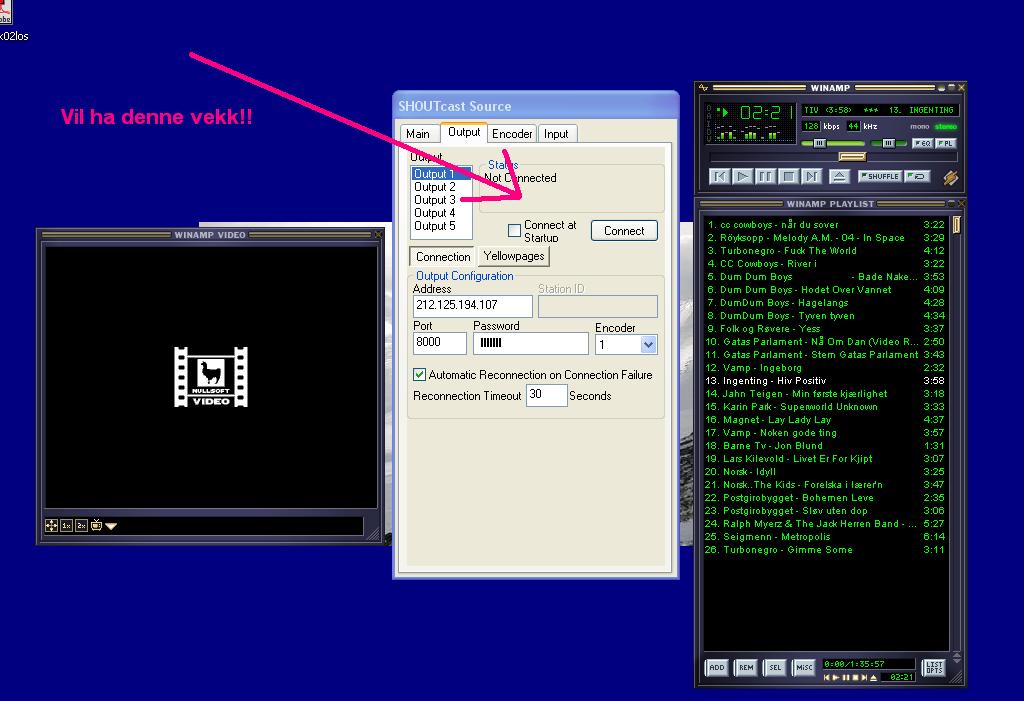
Task: Click the Connect button
Action: [624, 231]
